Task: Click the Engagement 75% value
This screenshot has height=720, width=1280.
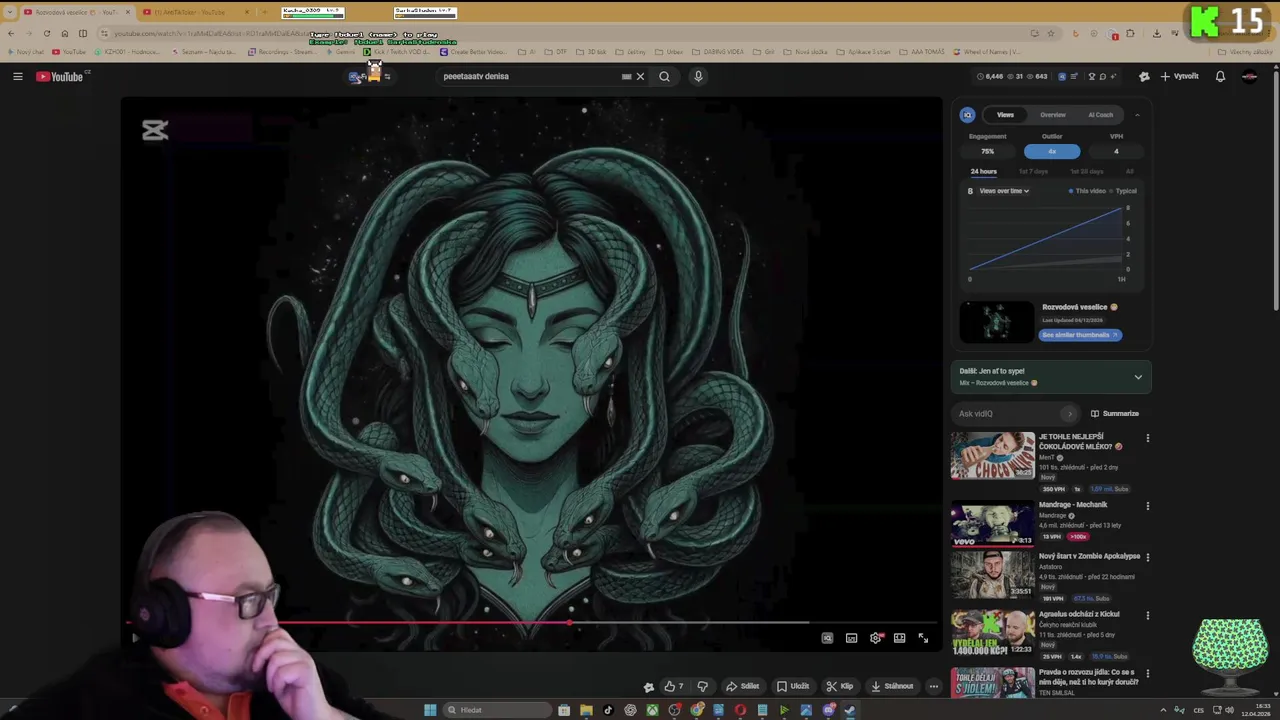Action: pyautogui.click(x=987, y=151)
